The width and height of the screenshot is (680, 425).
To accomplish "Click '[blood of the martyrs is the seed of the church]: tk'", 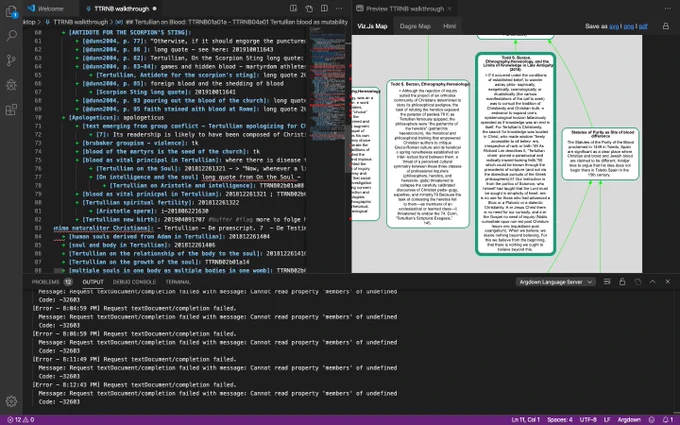I will click(171, 151).
